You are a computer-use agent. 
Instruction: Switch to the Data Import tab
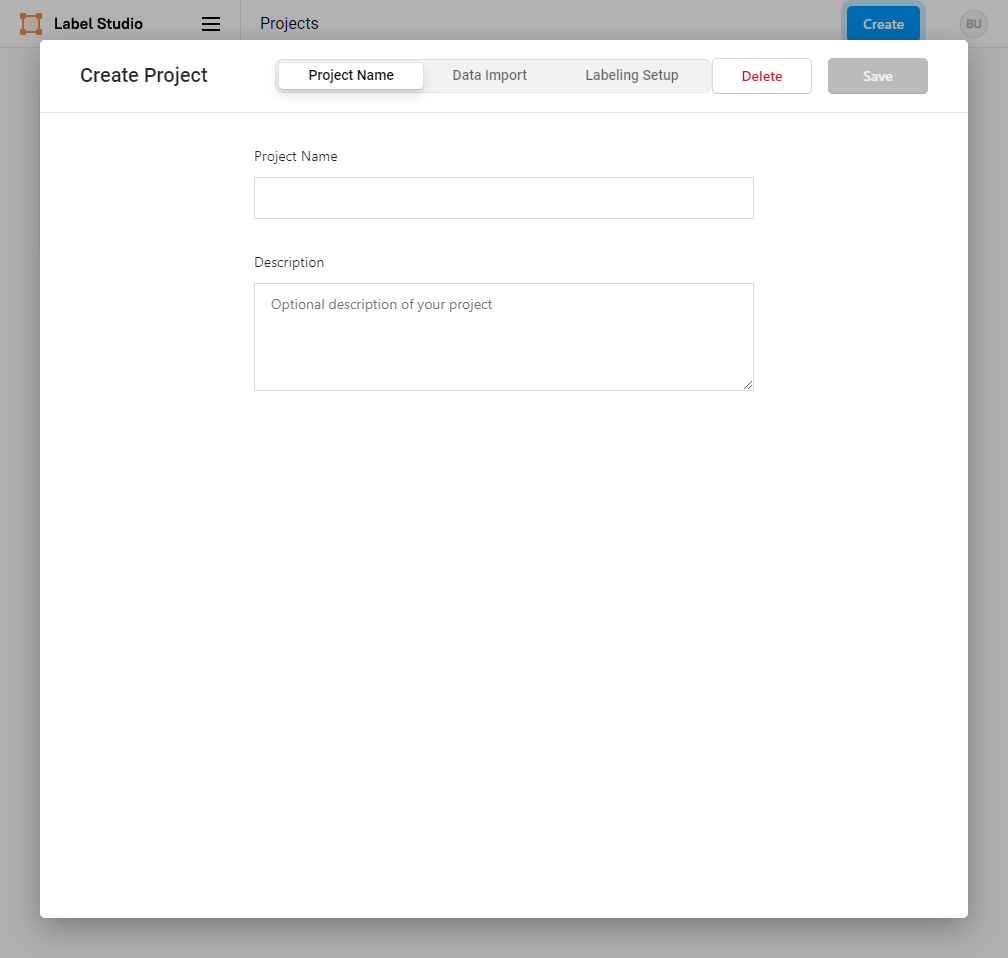pos(489,75)
